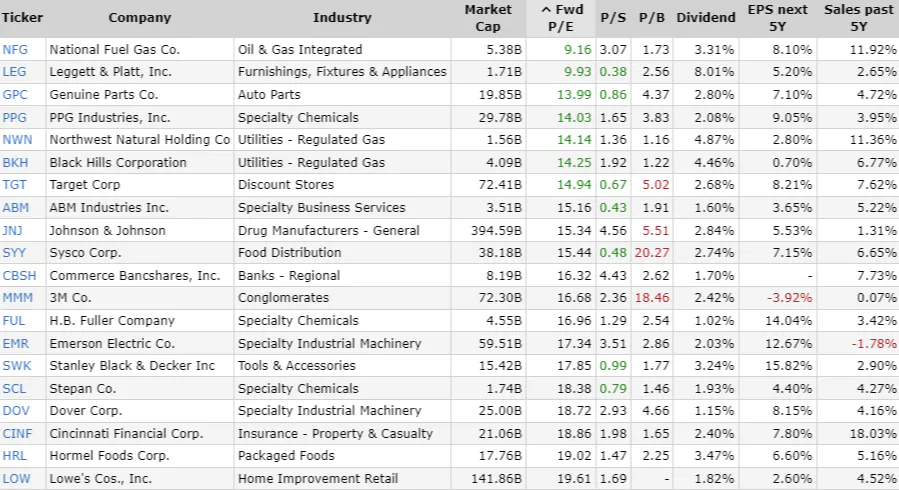The image size is (899, 490).
Task: Open the SYY ticker link
Action: [x=14, y=253]
